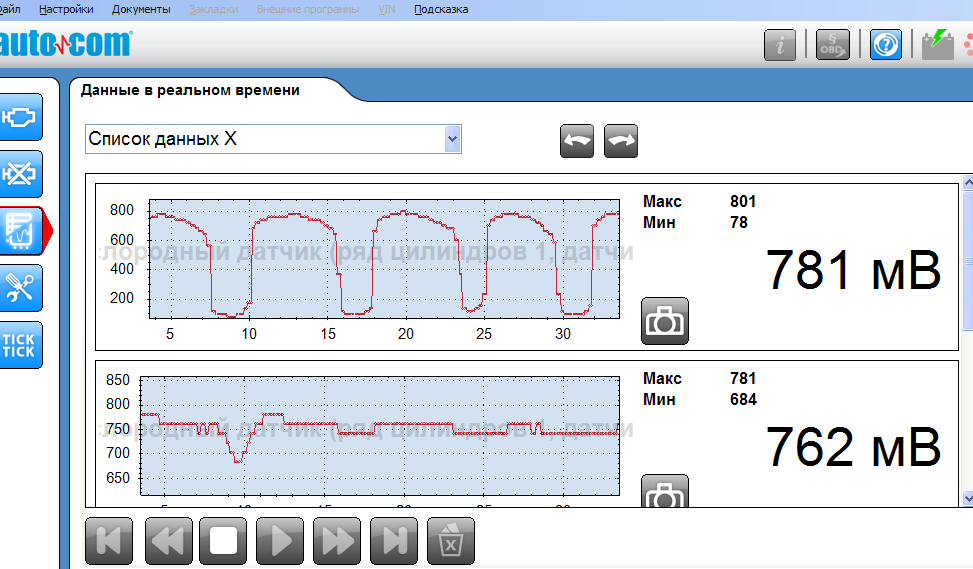Open the wrench and screwdriver tools icon

pyautogui.click(x=19, y=289)
